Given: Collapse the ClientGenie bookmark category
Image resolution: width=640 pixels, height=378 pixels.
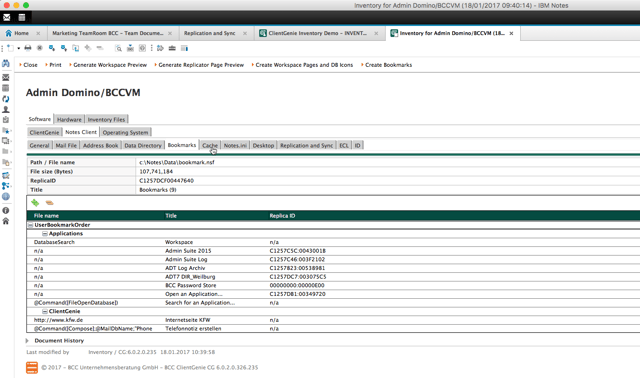Looking at the screenshot, I should coord(45,311).
